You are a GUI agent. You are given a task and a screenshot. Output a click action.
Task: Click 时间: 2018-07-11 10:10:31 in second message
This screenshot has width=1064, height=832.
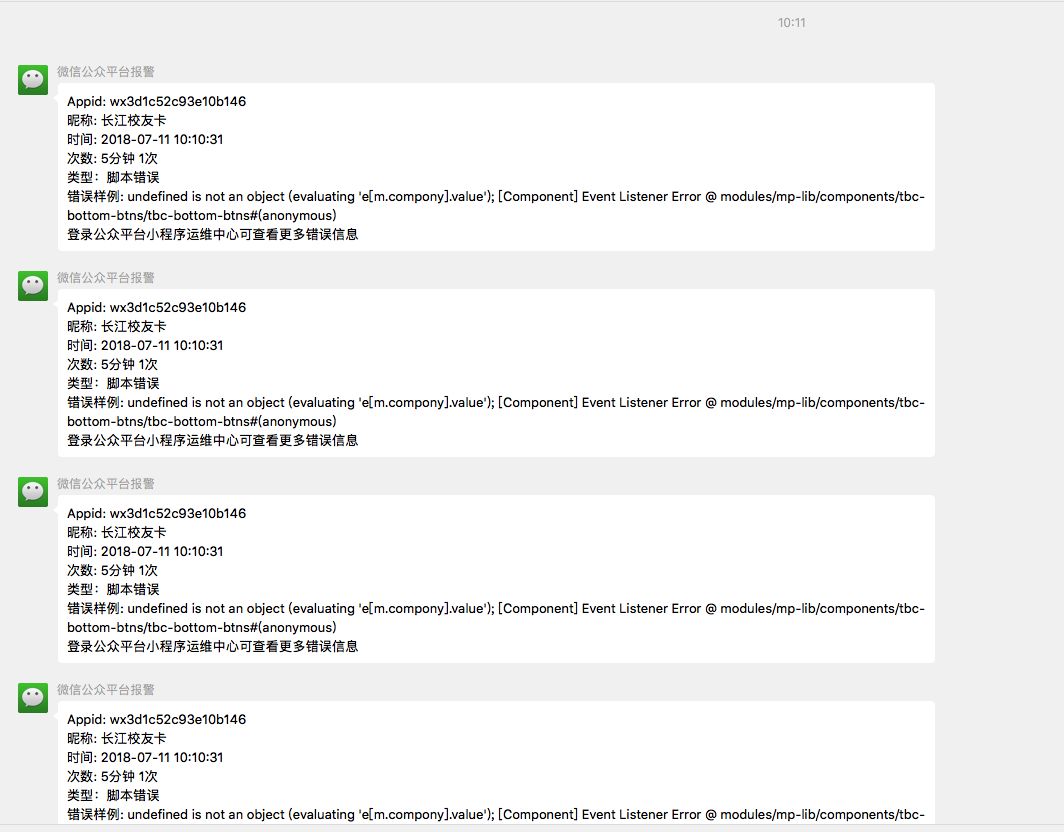click(145, 345)
